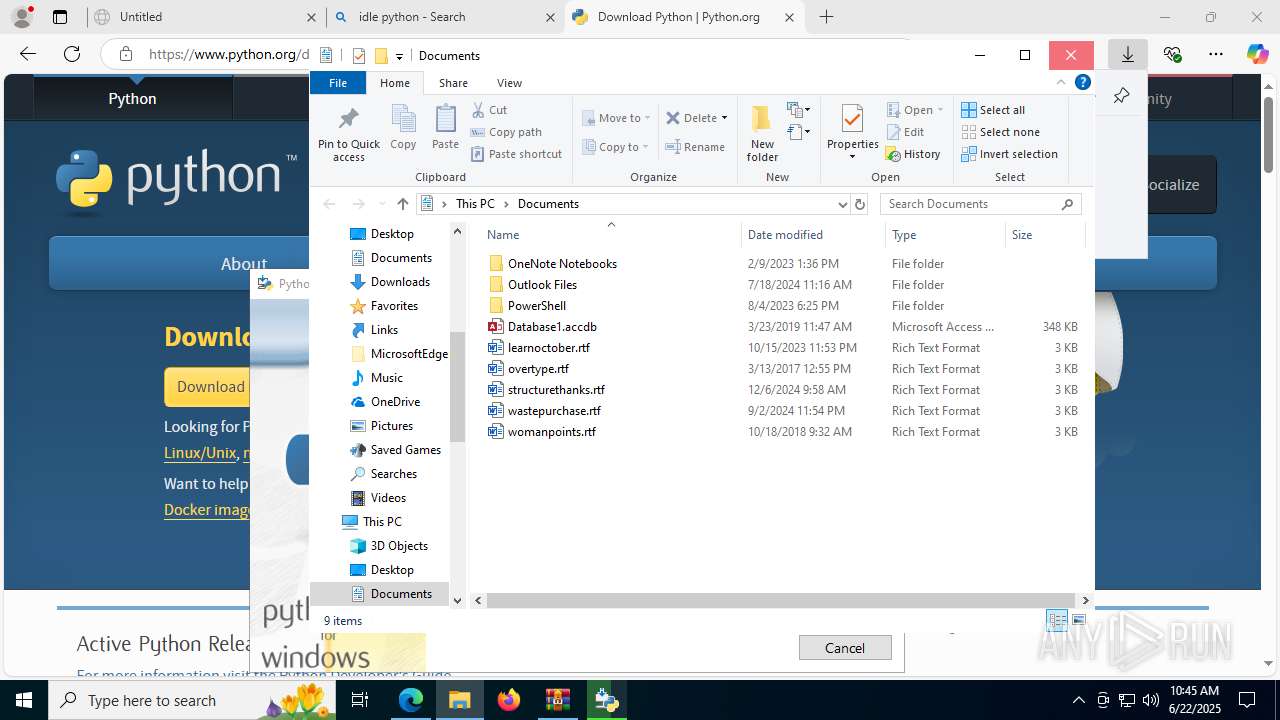Switch to large icons view
The image size is (1280, 720).
[x=1079, y=621]
